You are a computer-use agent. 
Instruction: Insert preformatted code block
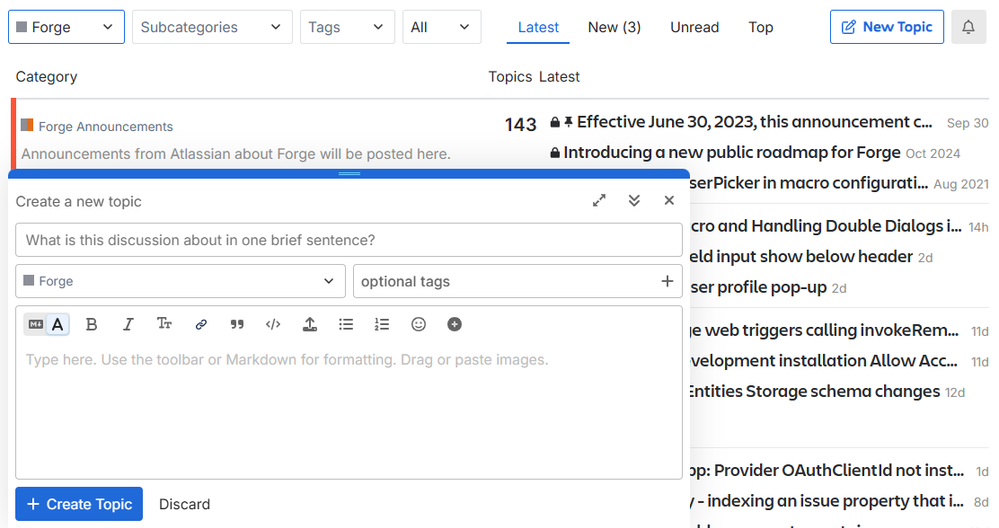point(273,324)
